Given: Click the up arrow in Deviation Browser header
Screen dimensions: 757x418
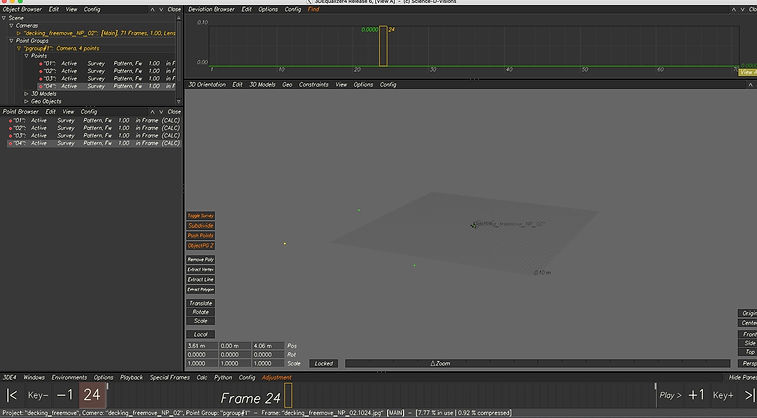Looking at the screenshot, I should coord(733,9).
